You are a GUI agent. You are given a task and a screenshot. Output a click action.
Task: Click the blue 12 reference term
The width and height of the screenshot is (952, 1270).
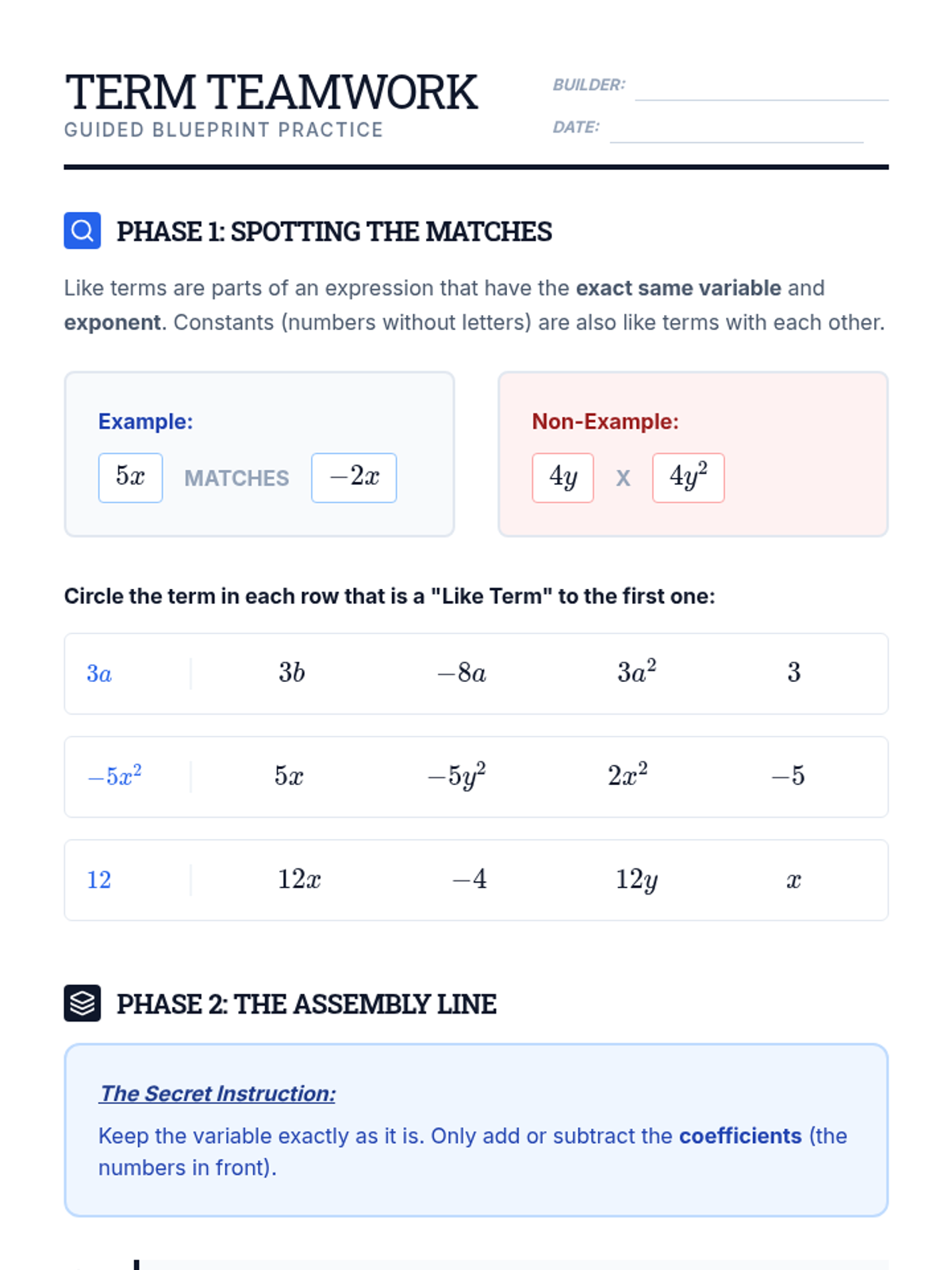tap(99, 880)
